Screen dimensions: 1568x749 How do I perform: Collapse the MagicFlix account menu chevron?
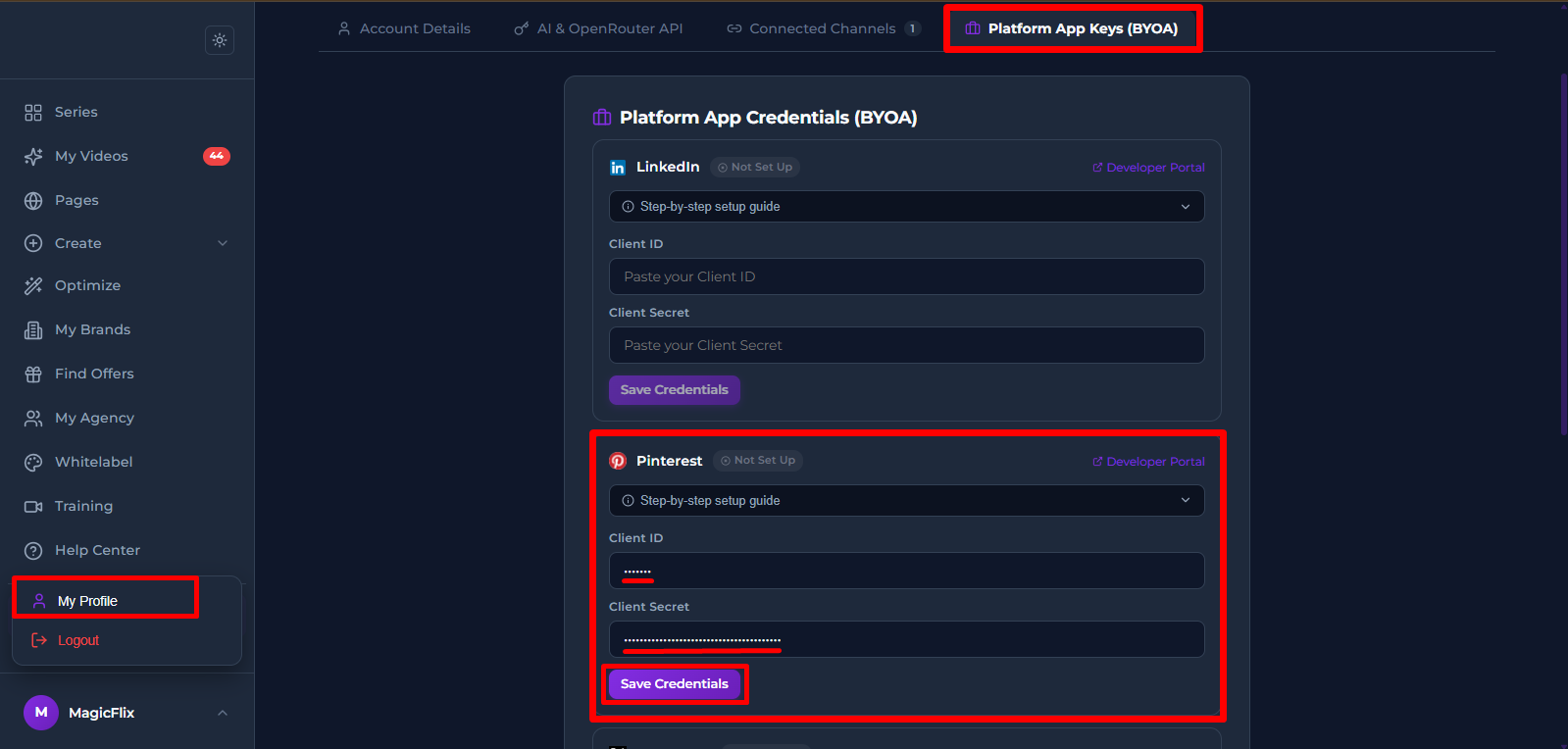(x=223, y=713)
